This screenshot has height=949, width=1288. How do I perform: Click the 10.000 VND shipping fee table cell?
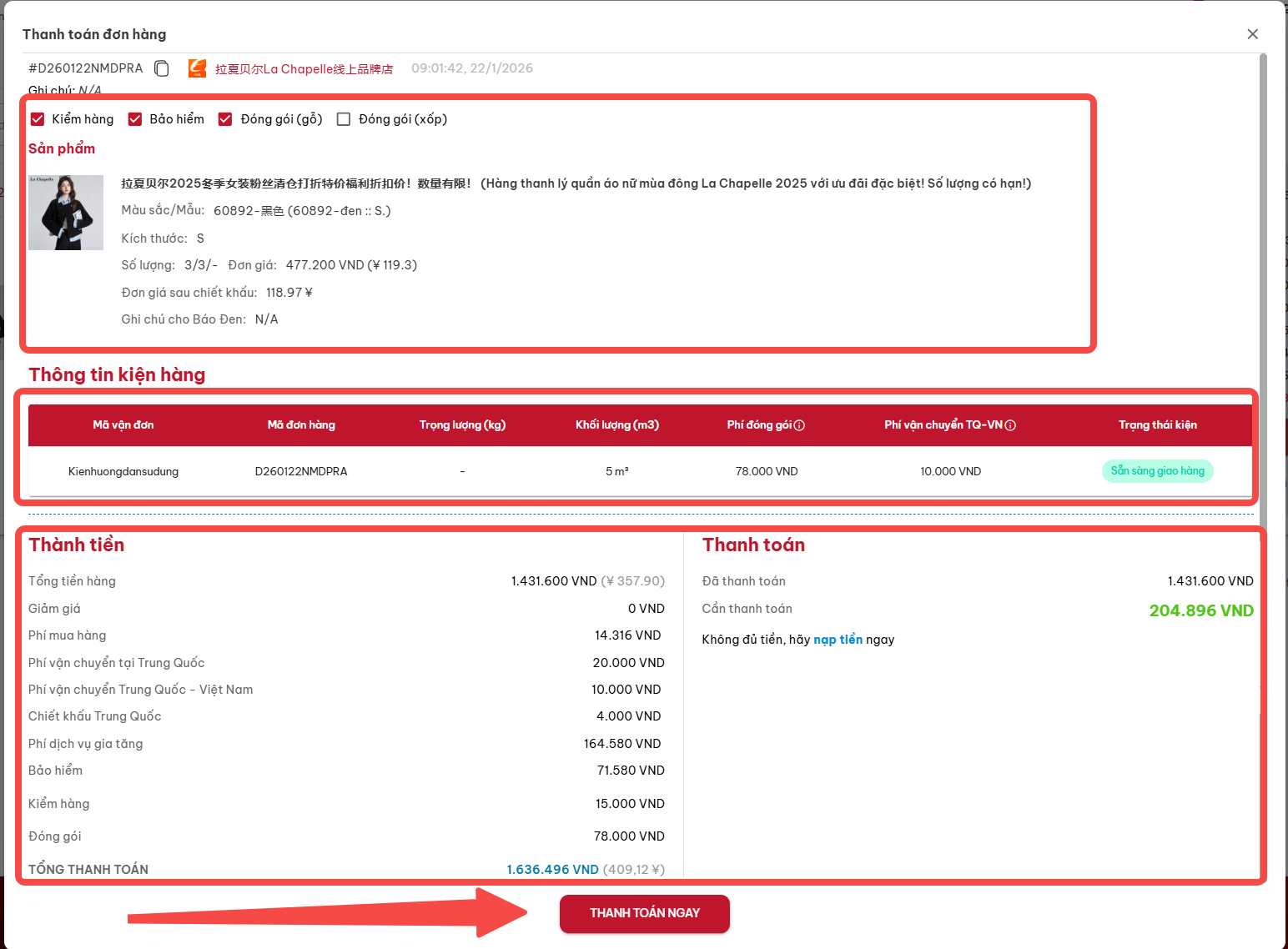coord(951,471)
